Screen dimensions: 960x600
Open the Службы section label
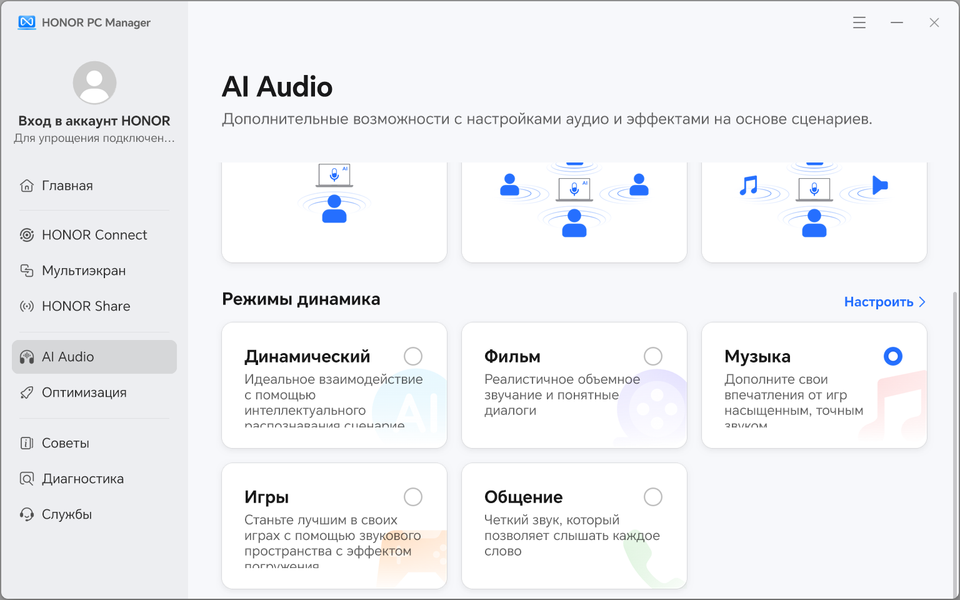(x=67, y=514)
